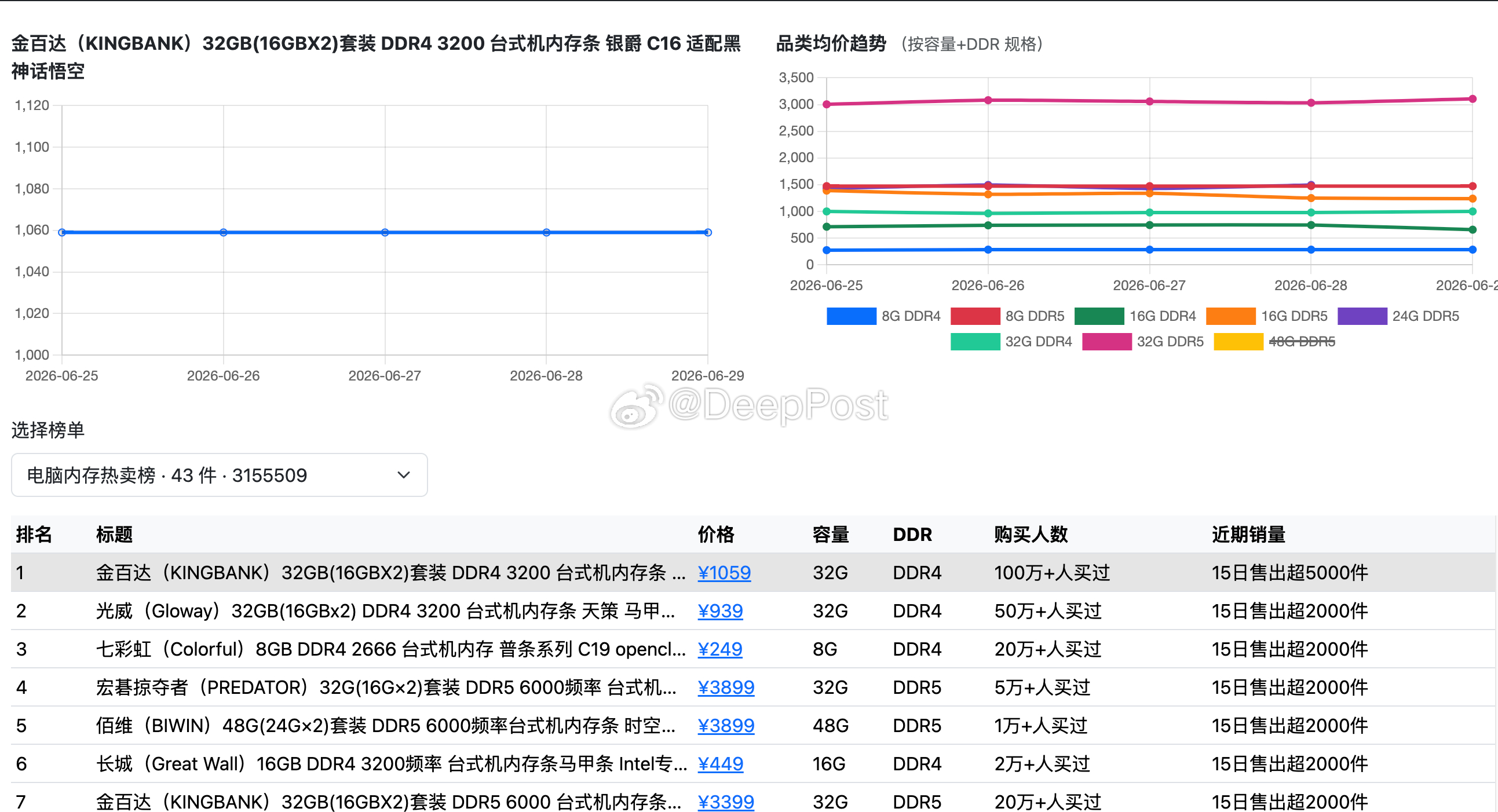Click the ¥1059 price link
The image size is (1498, 812).
[x=724, y=573]
